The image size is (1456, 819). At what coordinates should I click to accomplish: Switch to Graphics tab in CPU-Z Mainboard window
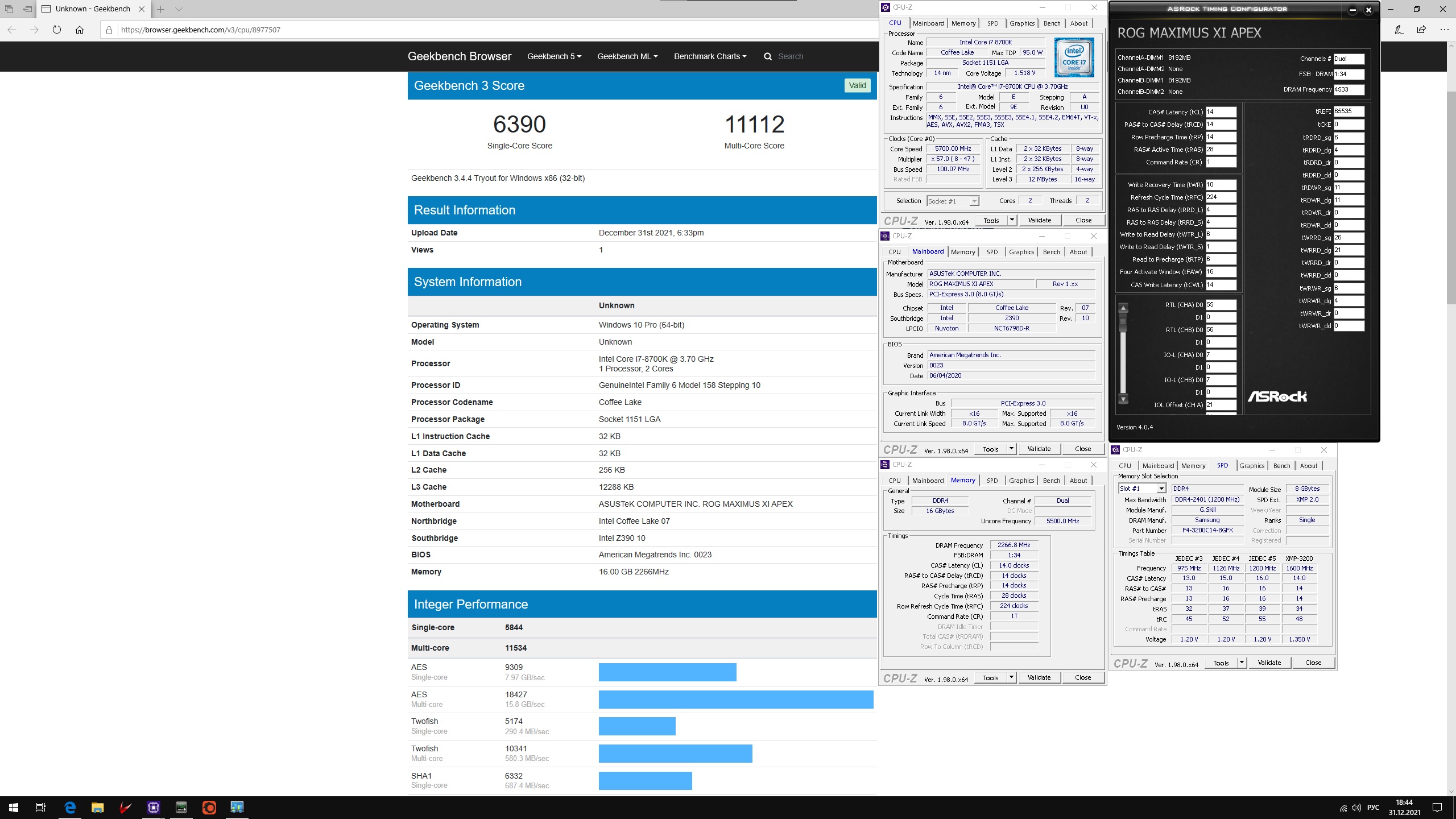tap(1021, 252)
